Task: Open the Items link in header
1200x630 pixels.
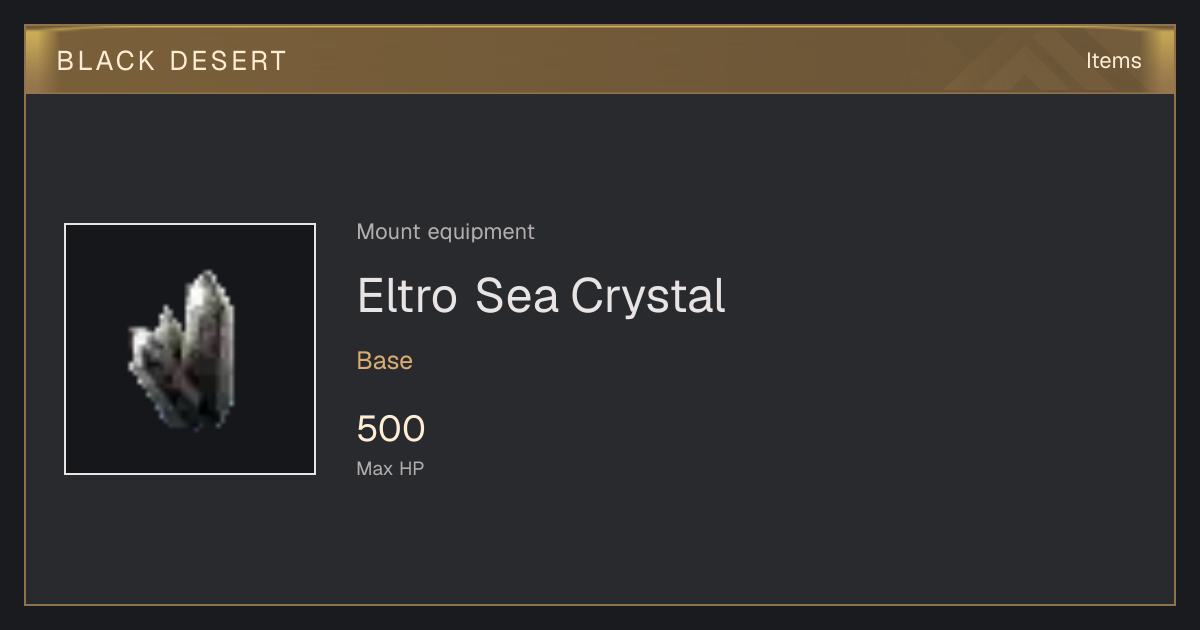Action: click(x=1113, y=61)
